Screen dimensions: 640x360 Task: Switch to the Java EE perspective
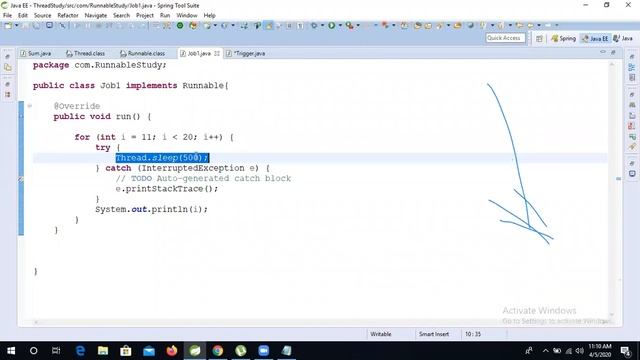click(595, 38)
